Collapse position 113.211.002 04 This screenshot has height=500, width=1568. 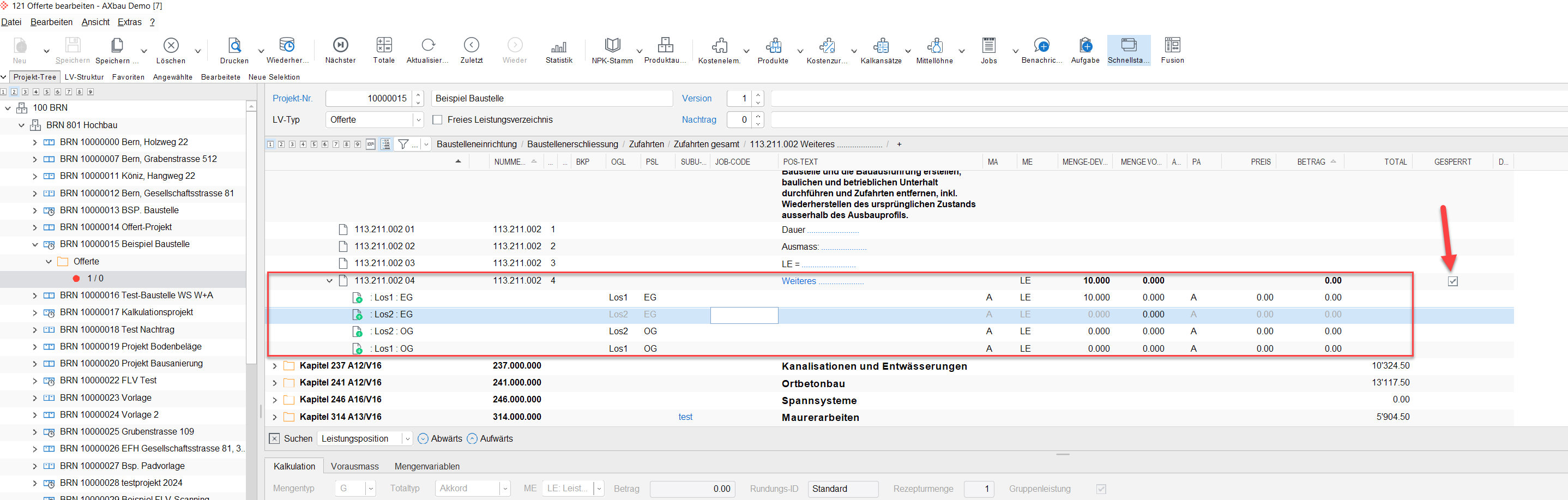click(x=329, y=281)
